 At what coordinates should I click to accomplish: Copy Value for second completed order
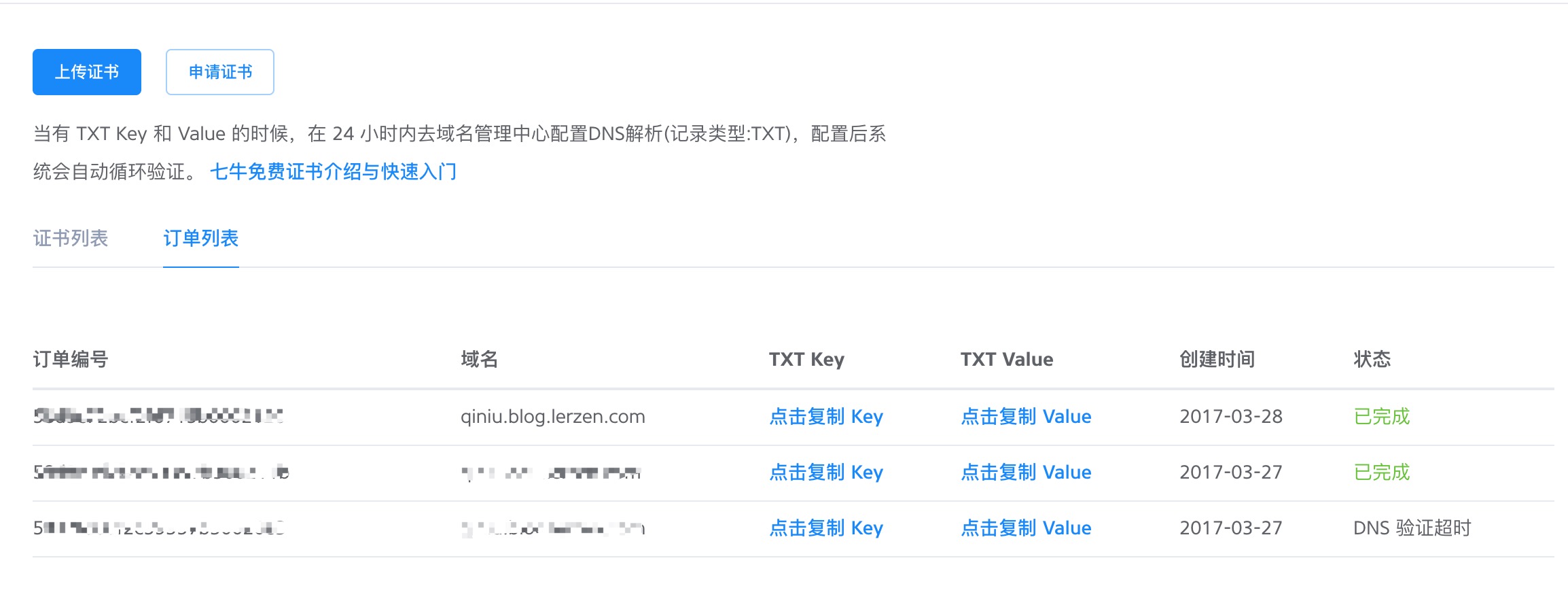tap(1026, 472)
